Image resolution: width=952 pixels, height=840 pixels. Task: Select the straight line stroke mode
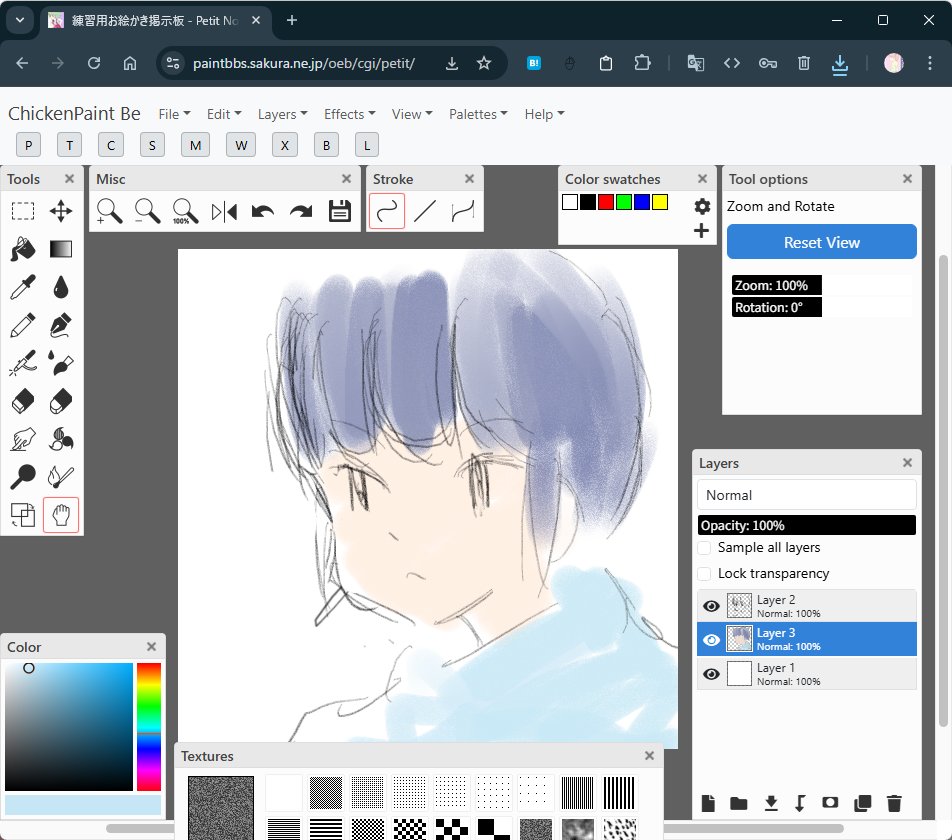tap(425, 211)
